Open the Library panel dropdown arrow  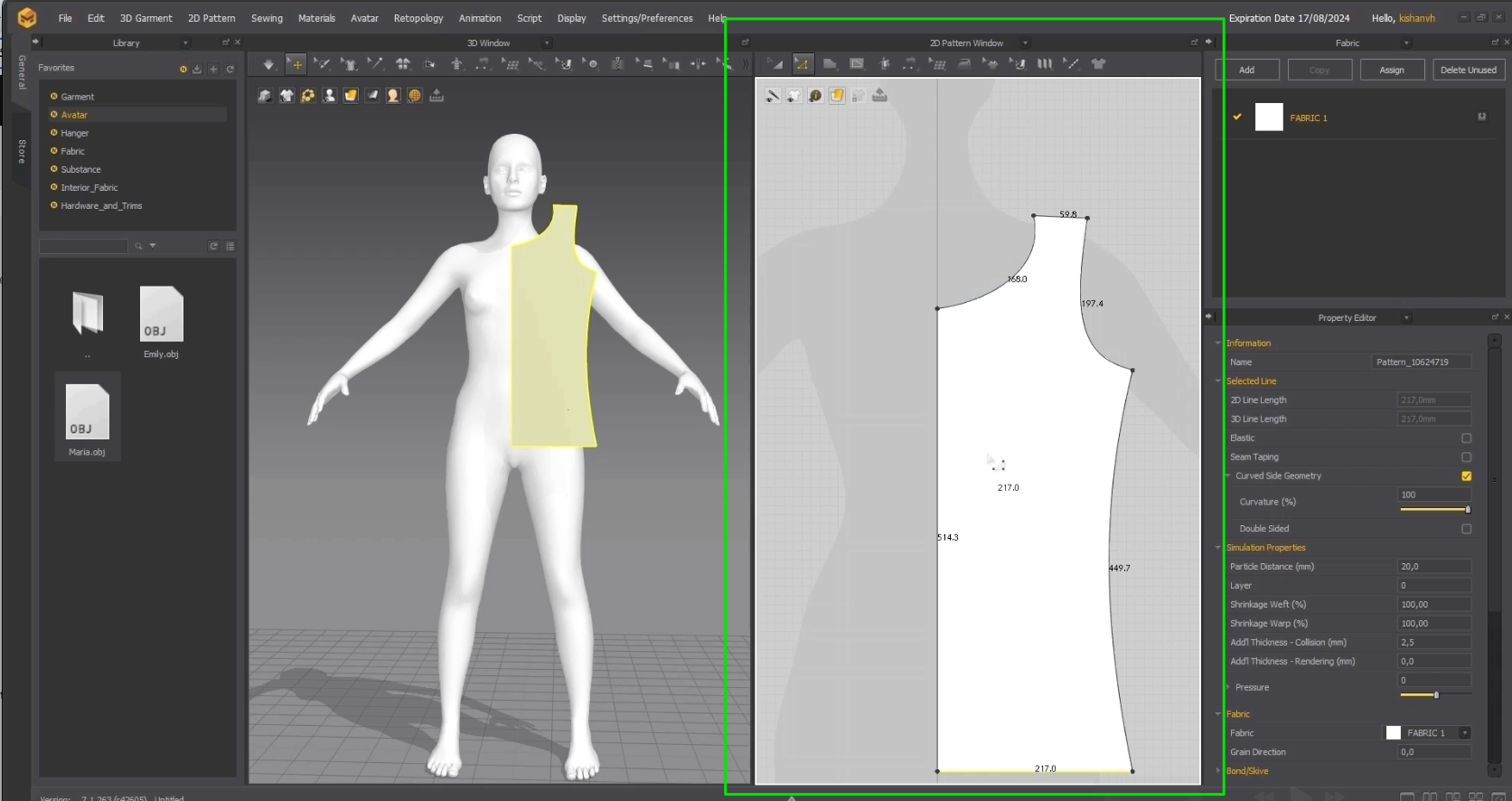[185, 42]
